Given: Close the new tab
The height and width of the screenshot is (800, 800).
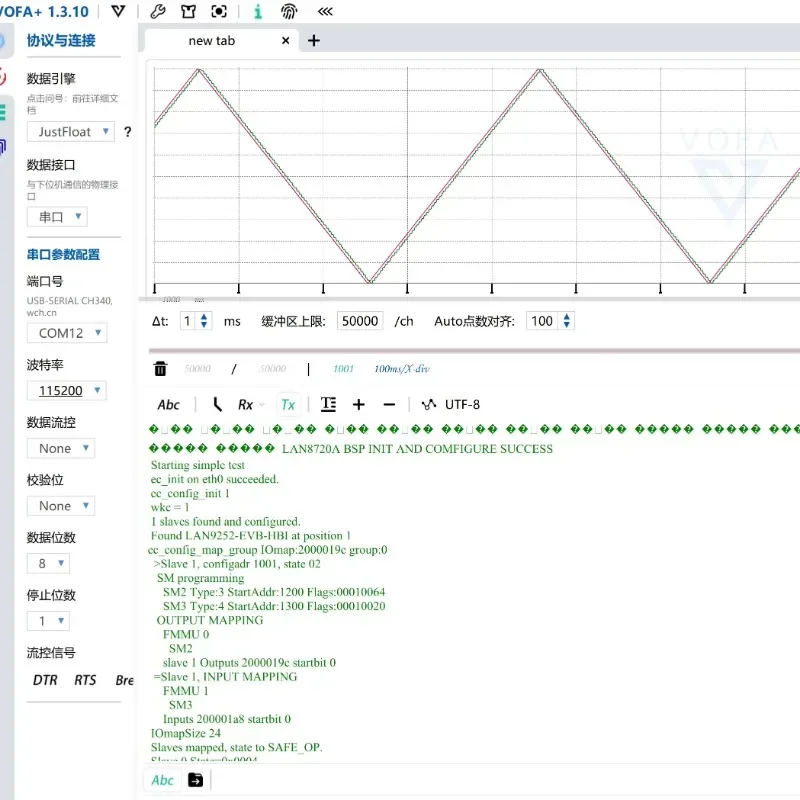Looking at the screenshot, I should [x=286, y=40].
